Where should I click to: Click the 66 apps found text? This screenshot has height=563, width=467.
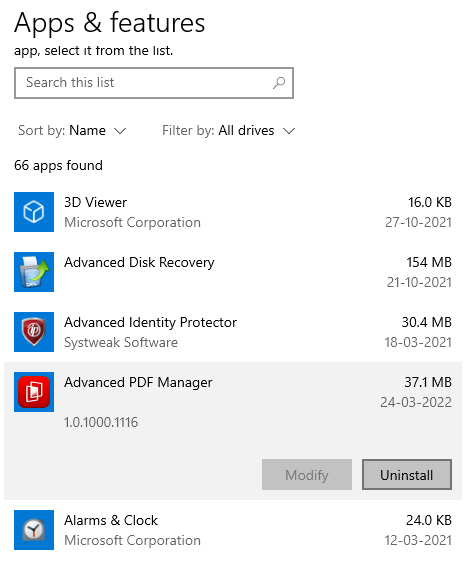[x=59, y=166]
